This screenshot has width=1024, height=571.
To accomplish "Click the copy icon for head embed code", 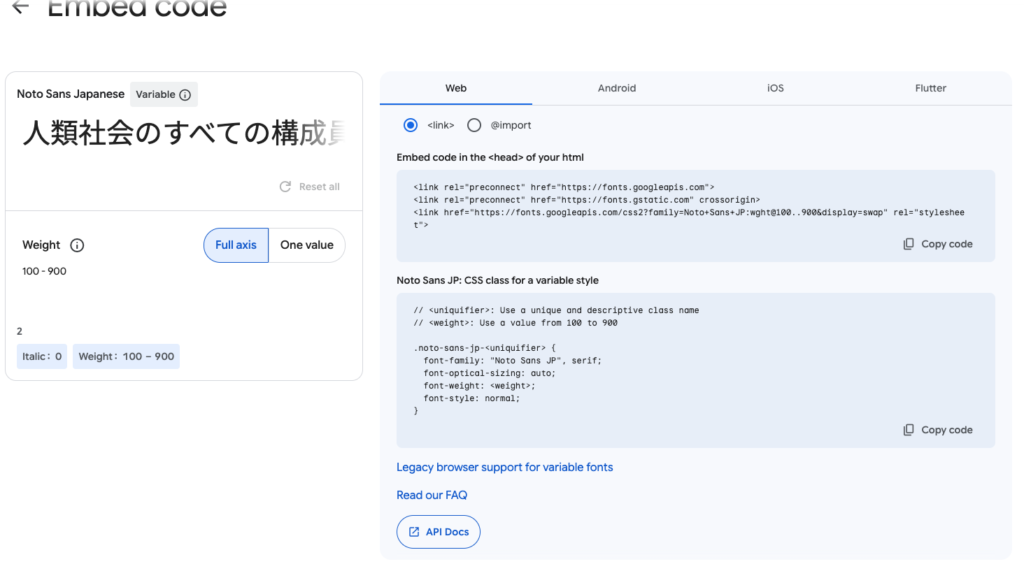I will 908,244.
